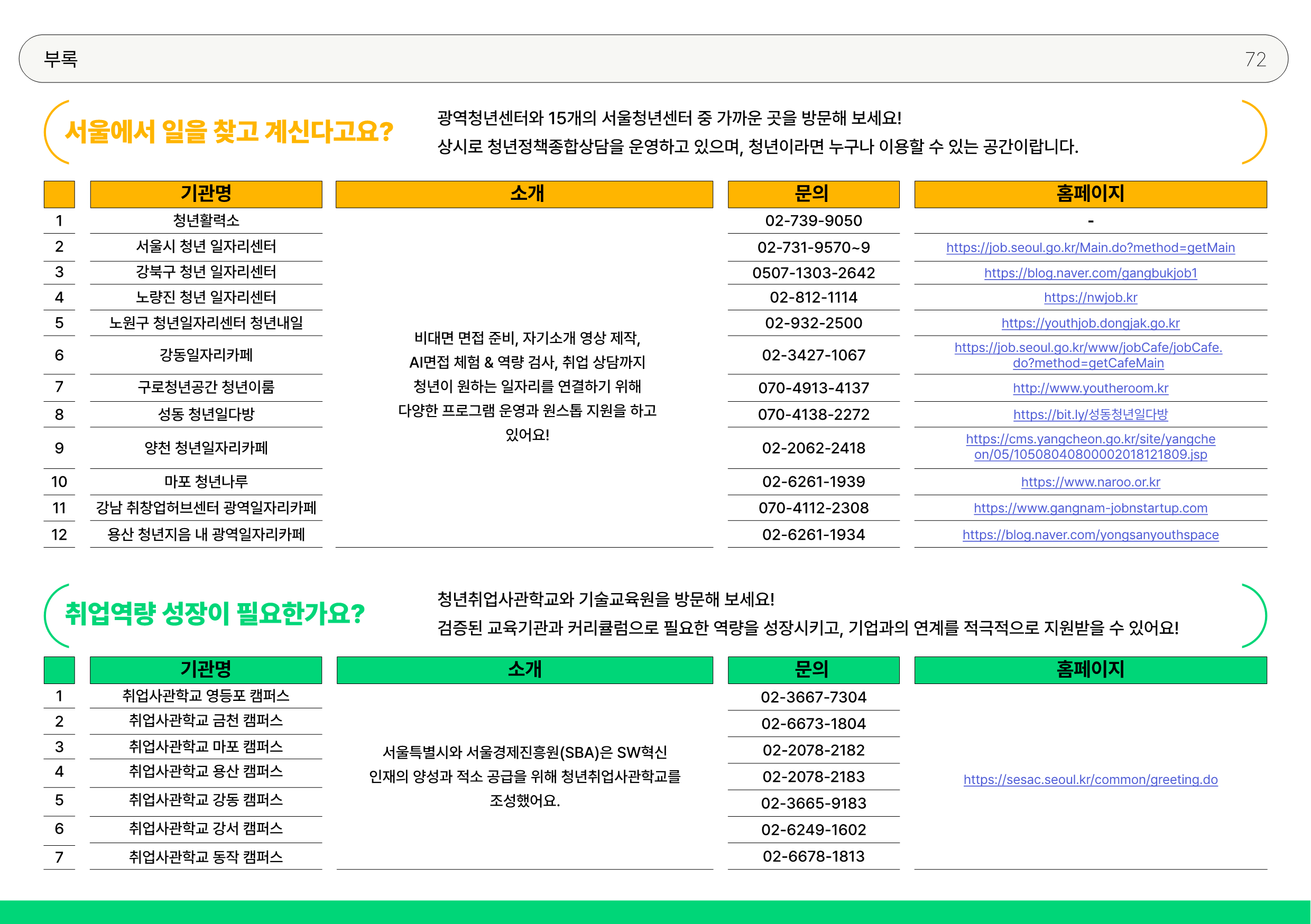Click phone number 02-6261-1934

tap(813, 535)
